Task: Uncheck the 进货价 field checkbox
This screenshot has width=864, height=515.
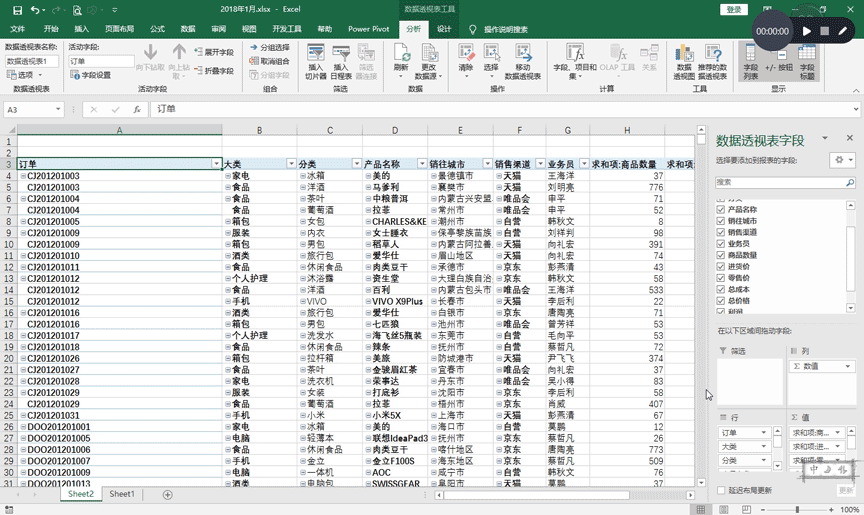Action: 720,267
